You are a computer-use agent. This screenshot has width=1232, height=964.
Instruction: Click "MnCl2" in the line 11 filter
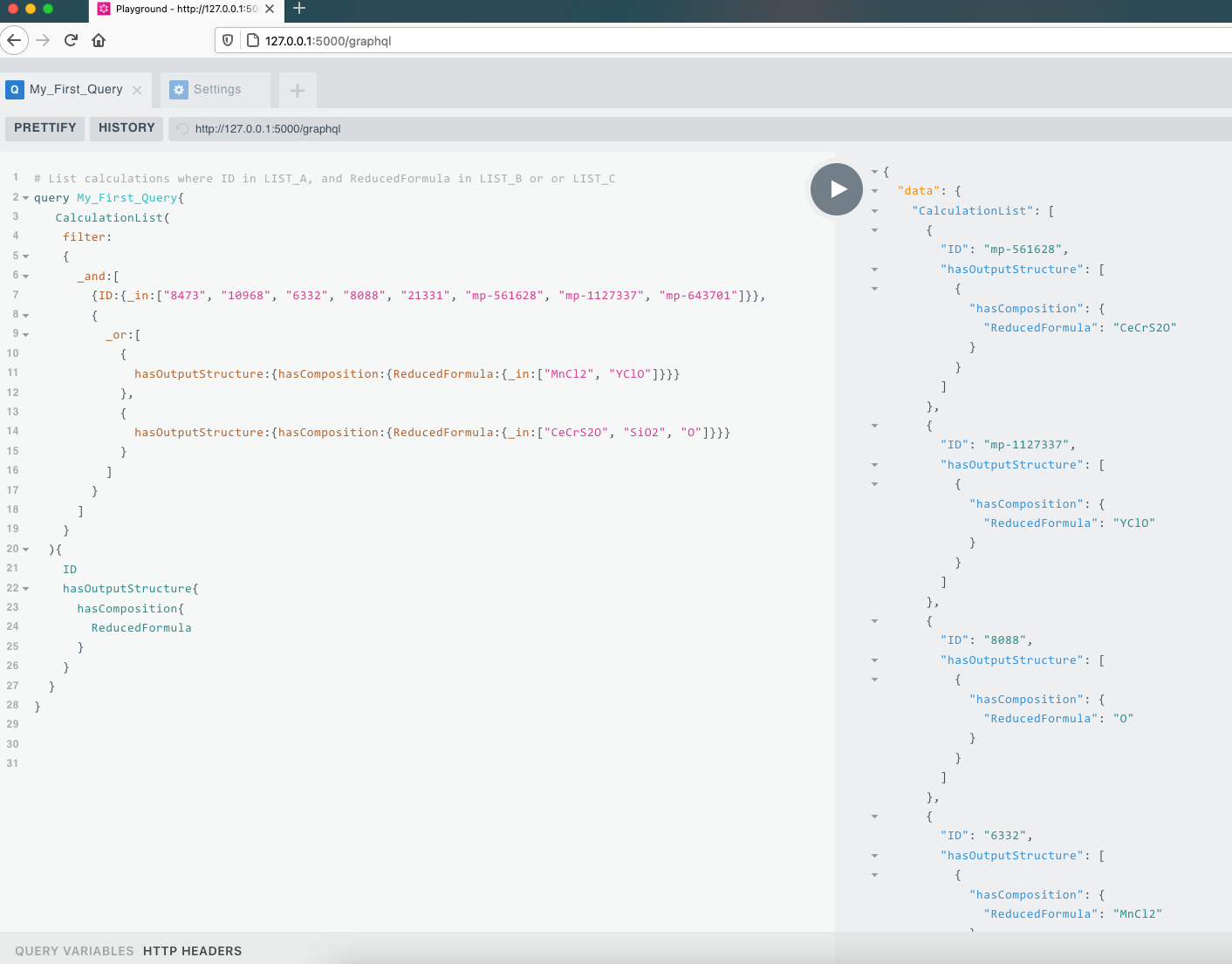tap(569, 374)
